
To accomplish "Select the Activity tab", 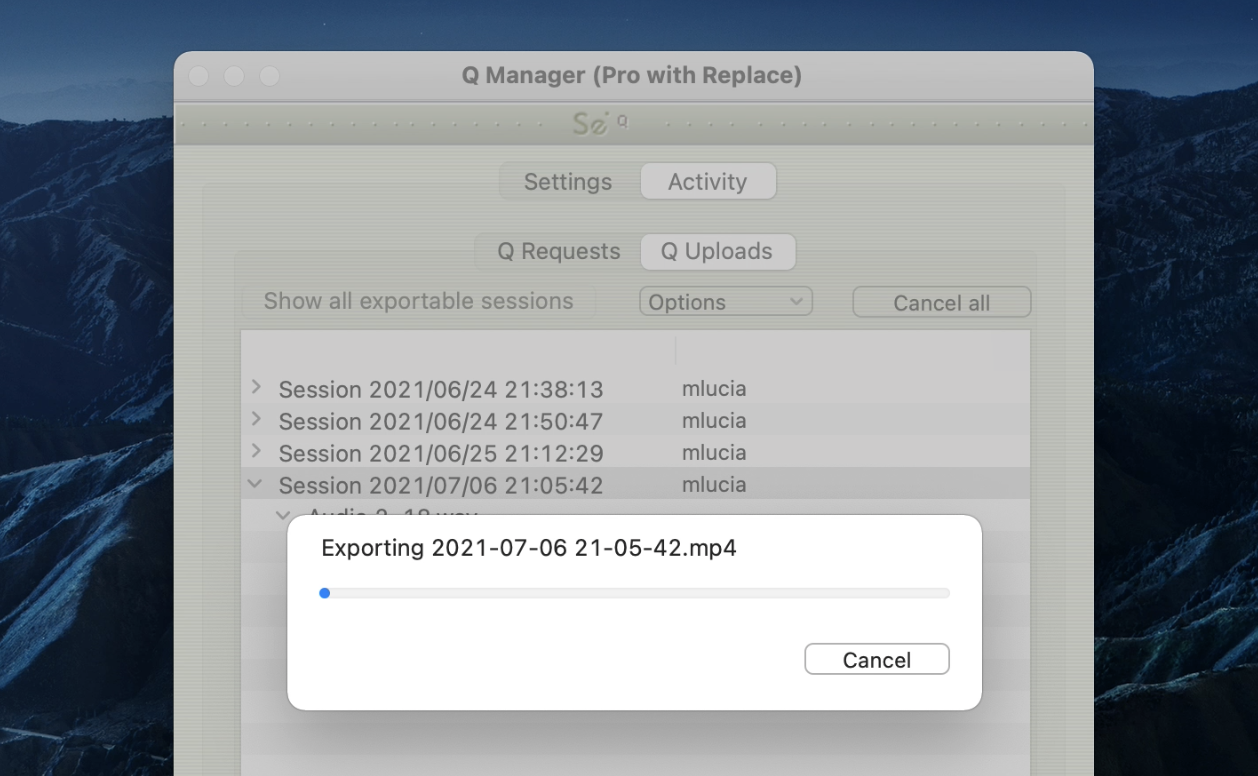I will 707,182.
